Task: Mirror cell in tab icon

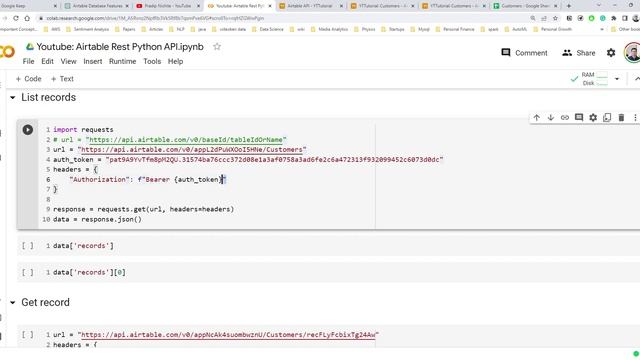Action: pyautogui.click(x=607, y=118)
